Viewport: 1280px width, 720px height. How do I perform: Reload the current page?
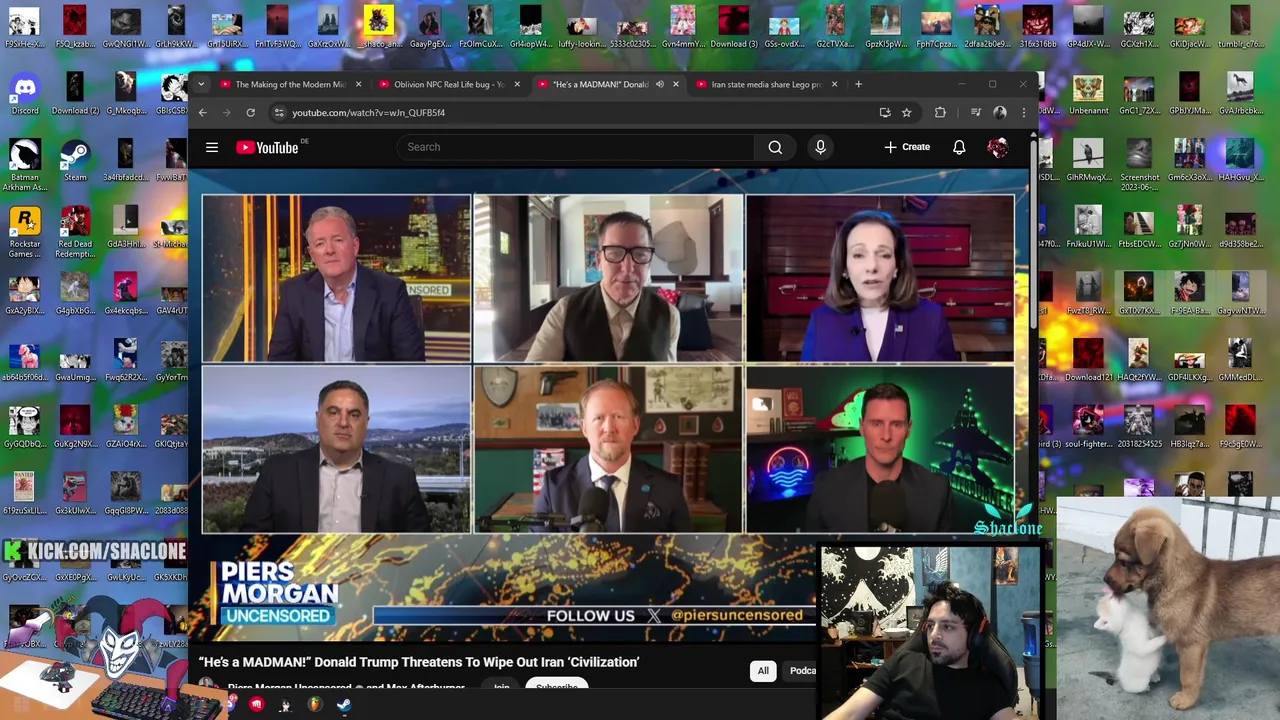pos(250,113)
